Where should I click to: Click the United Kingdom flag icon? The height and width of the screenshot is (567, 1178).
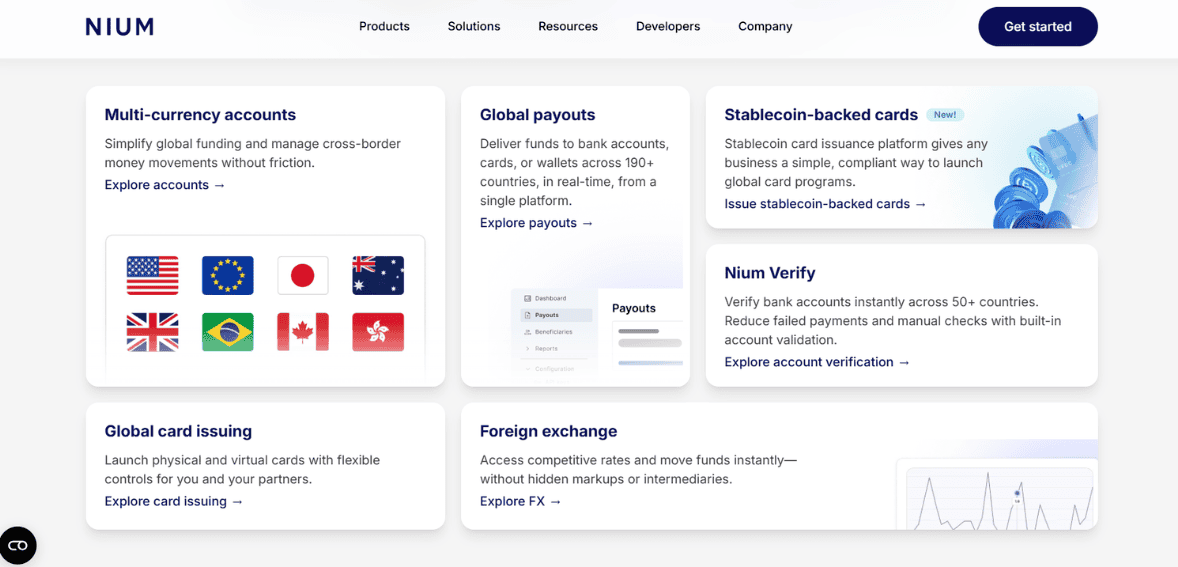(x=153, y=332)
